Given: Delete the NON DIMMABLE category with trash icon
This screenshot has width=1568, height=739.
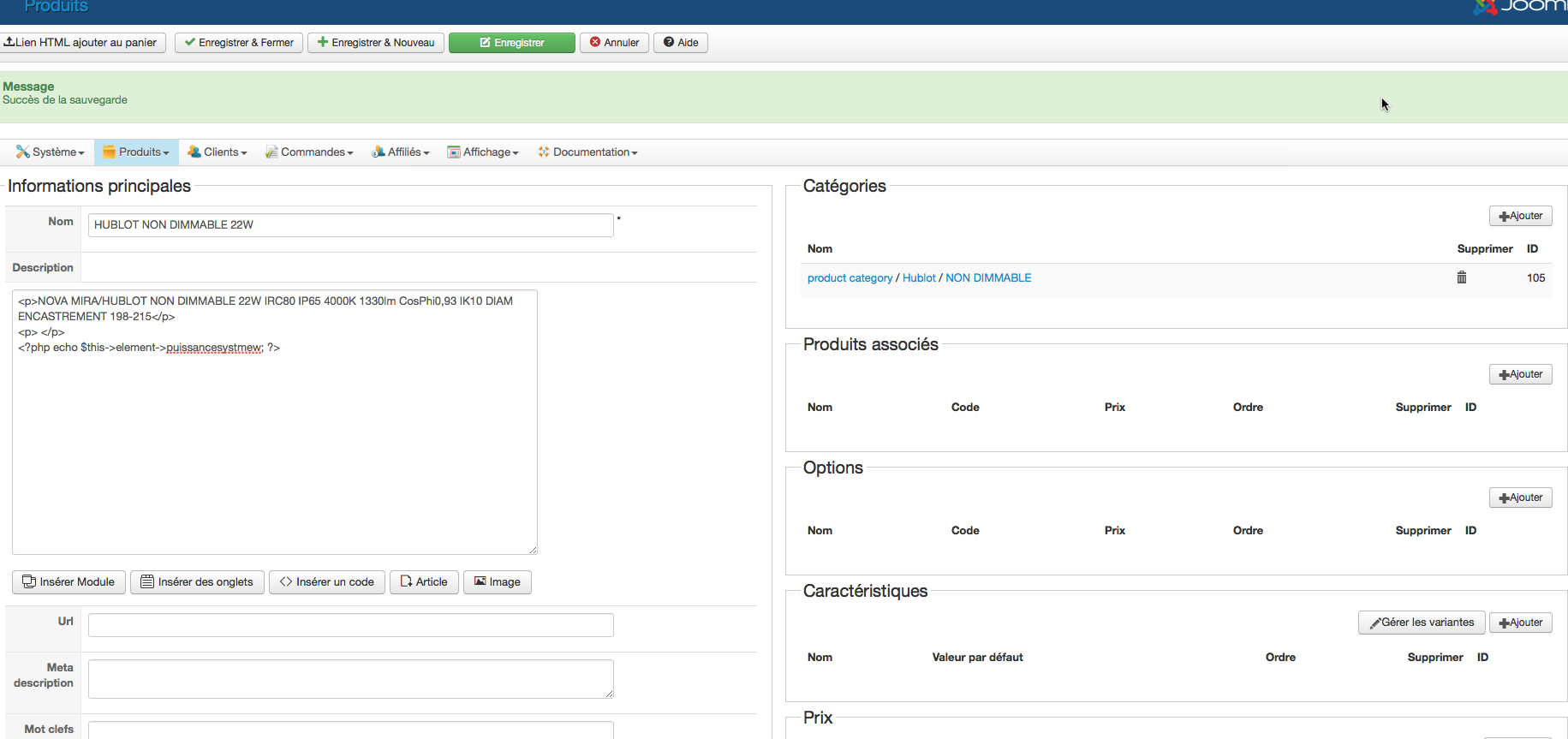Looking at the screenshot, I should point(1462,277).
